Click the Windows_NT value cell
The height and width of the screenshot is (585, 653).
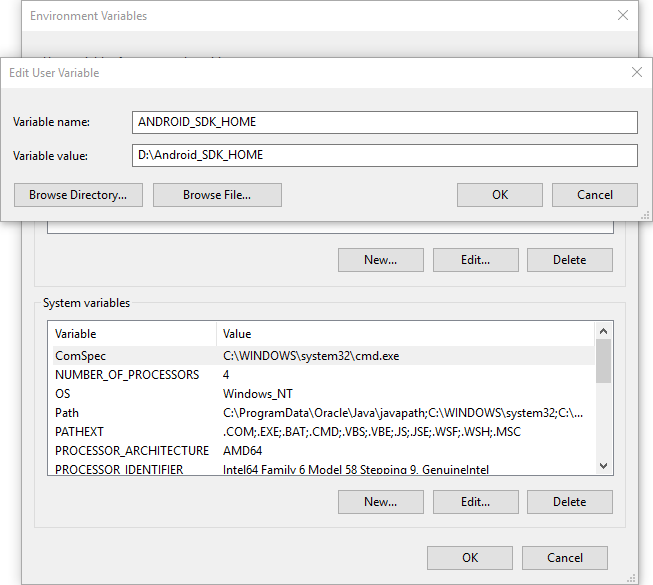tap(258, 394)
